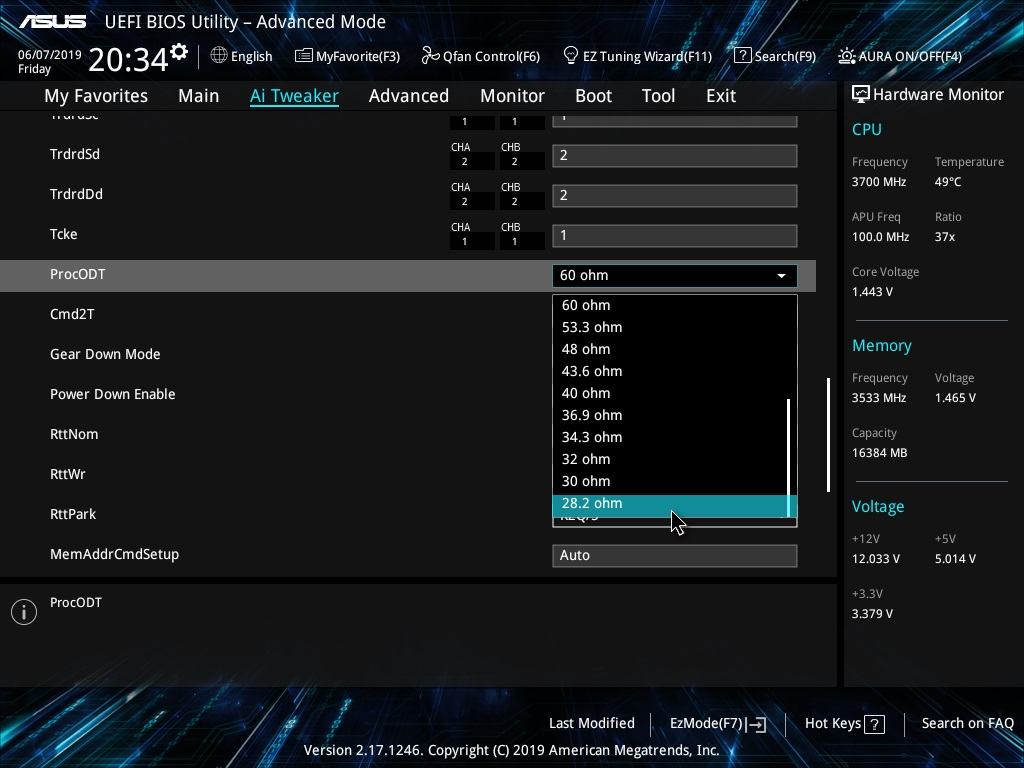Open the Tool tab
Screen dimensions: 1024x768
tap(658, 95)
